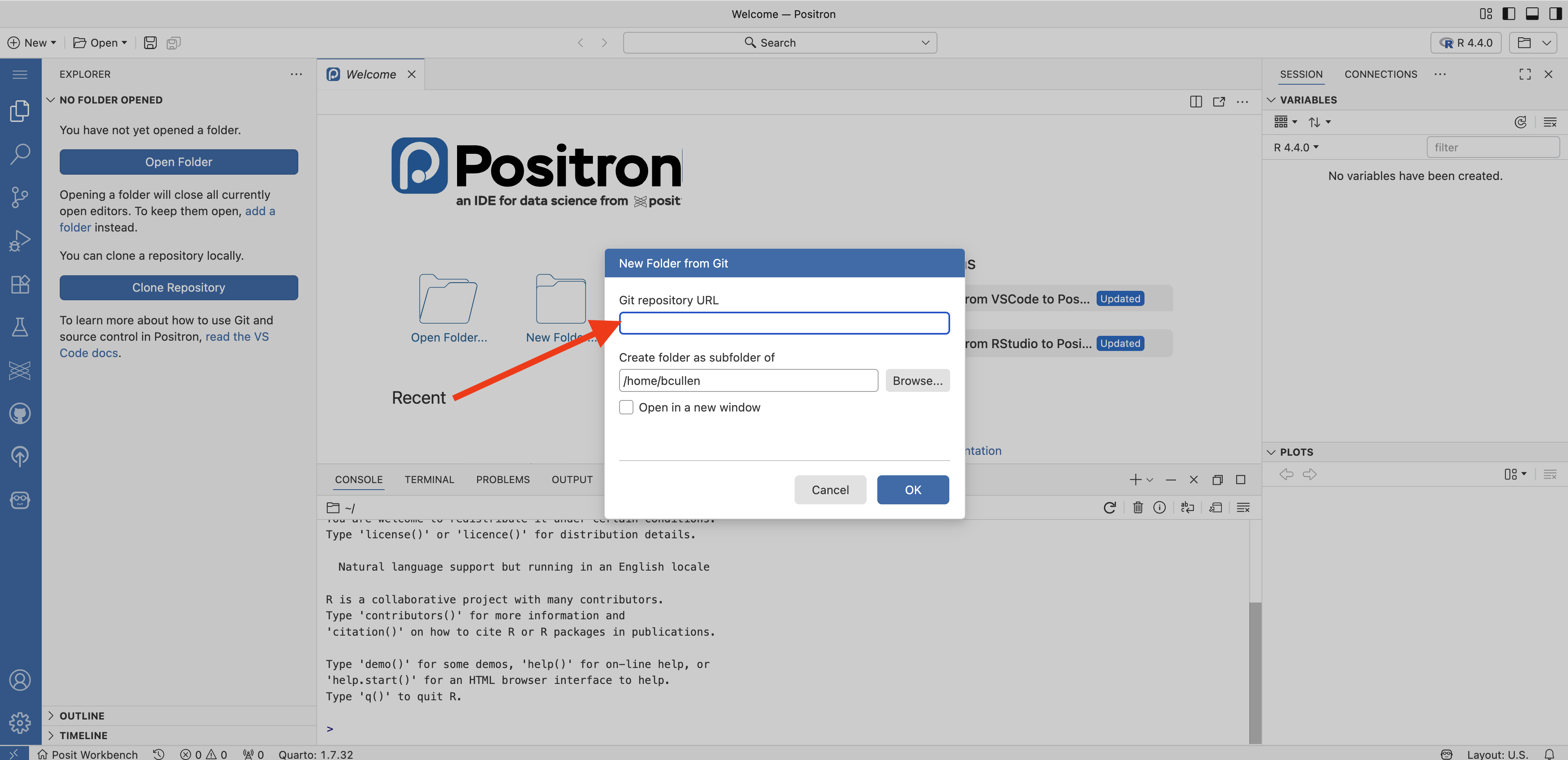Viewport: 1568px width, 760px height.
Task: Click the Search icon in activity bar
Action: (20, 154)
